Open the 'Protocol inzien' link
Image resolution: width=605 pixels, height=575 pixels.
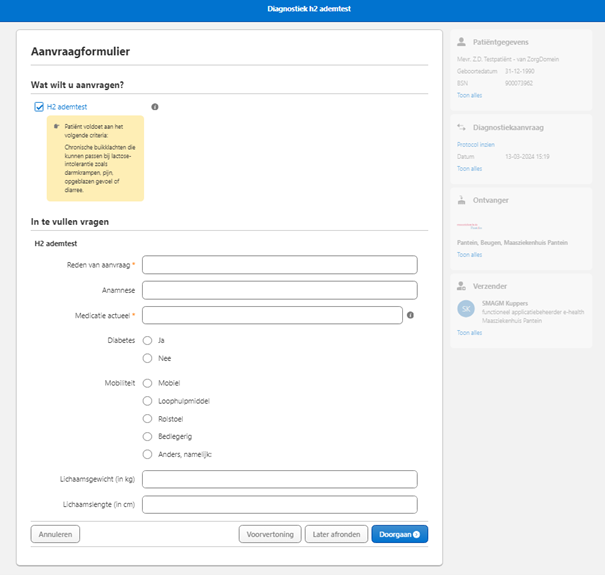tap(475, 145)
